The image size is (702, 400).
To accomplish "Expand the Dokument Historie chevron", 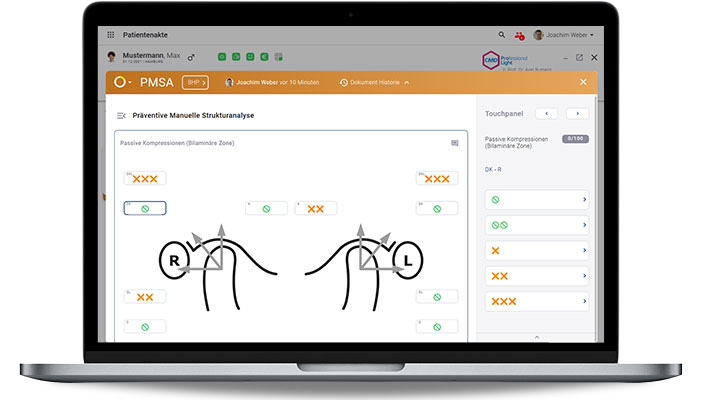I will pyautogui.click(x=407, y=82).
